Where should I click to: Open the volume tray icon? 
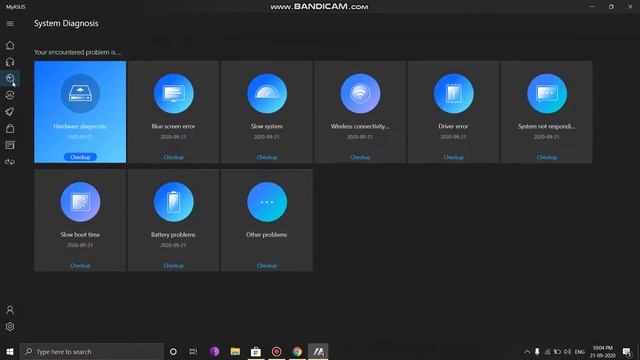[x=567, y=352]
